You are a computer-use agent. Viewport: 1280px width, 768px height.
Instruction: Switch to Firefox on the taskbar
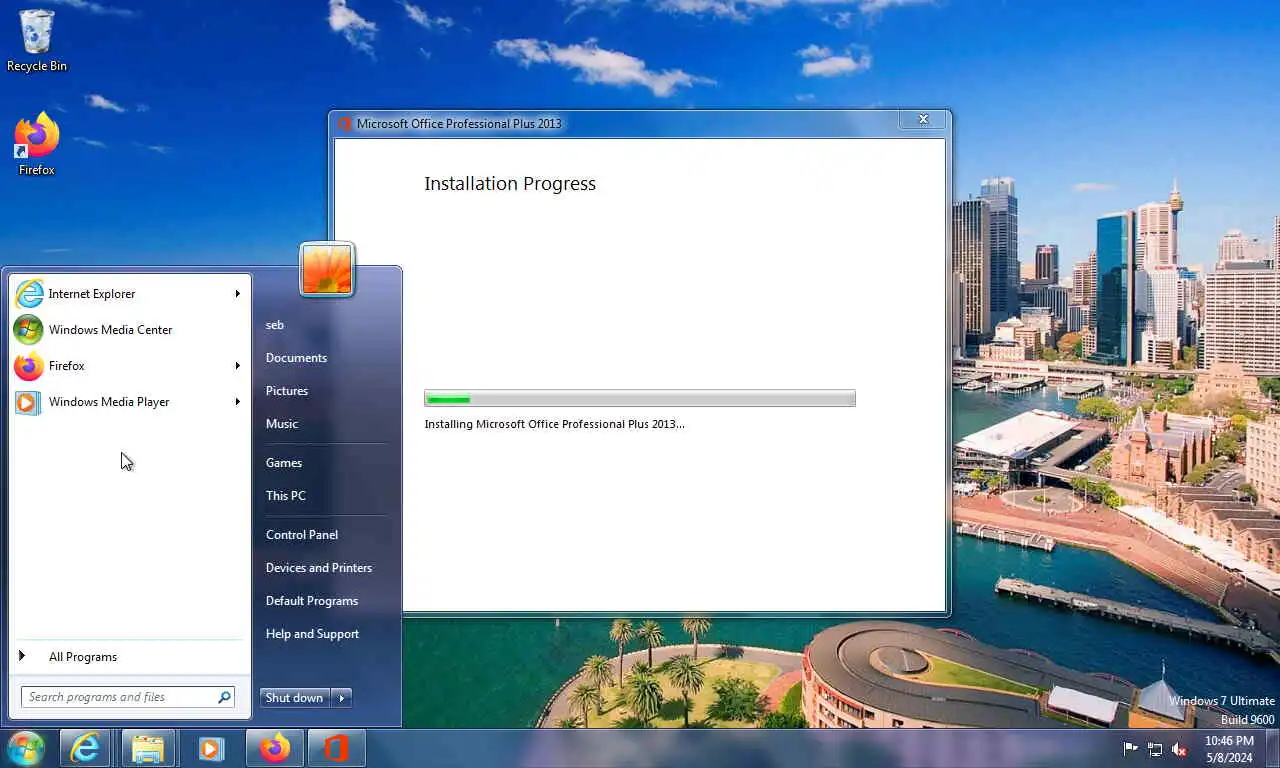pyautogui.click(x=275, y=748)
